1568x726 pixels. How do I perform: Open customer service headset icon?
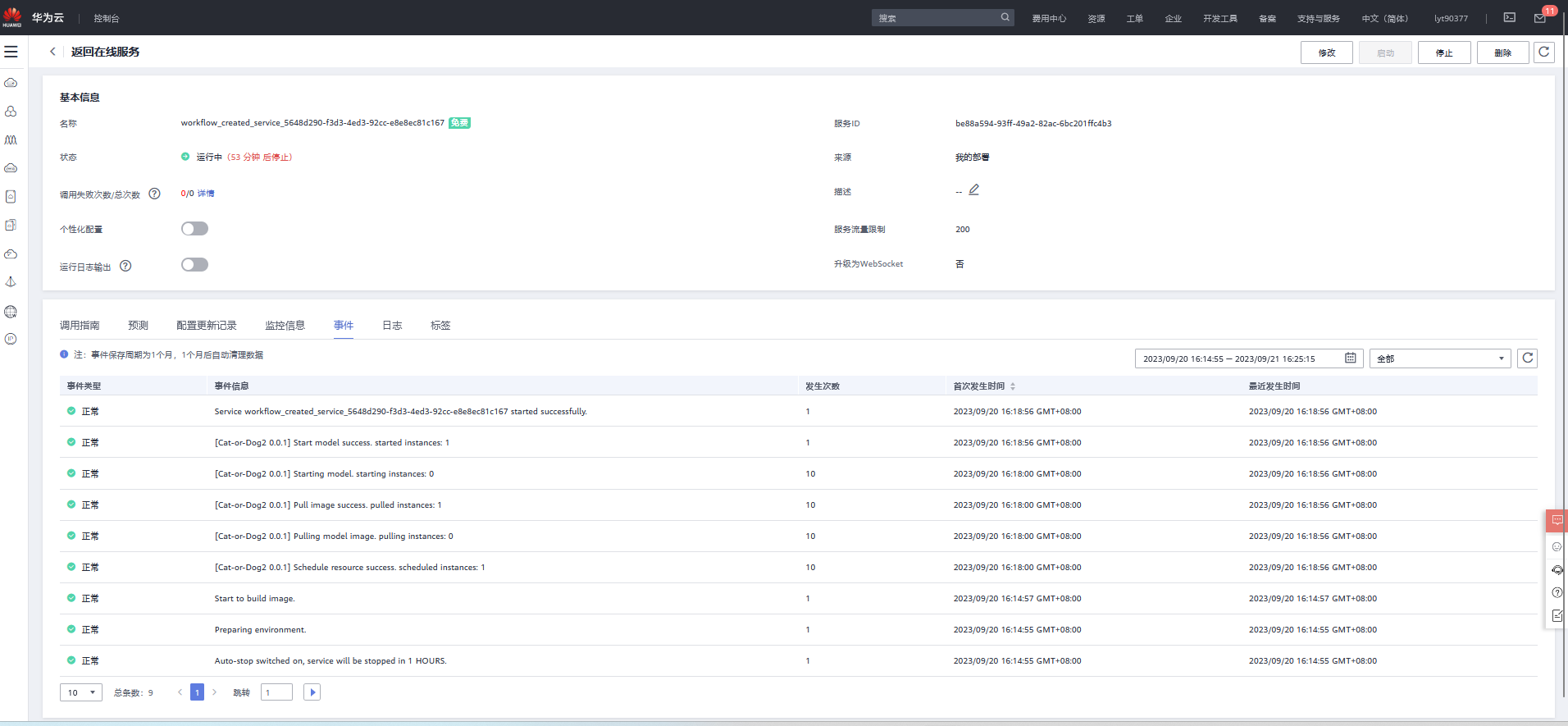tap(1557, 569)
